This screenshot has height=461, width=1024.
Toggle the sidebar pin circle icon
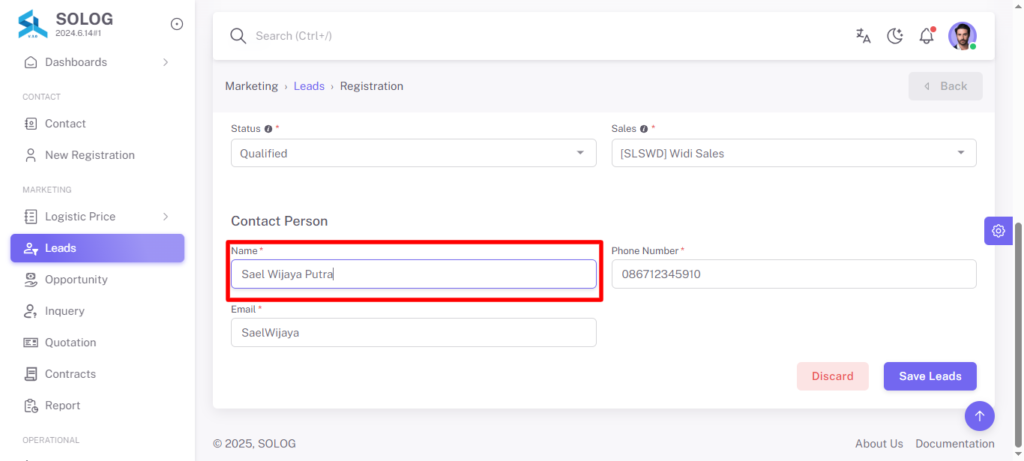pos(176,24)
